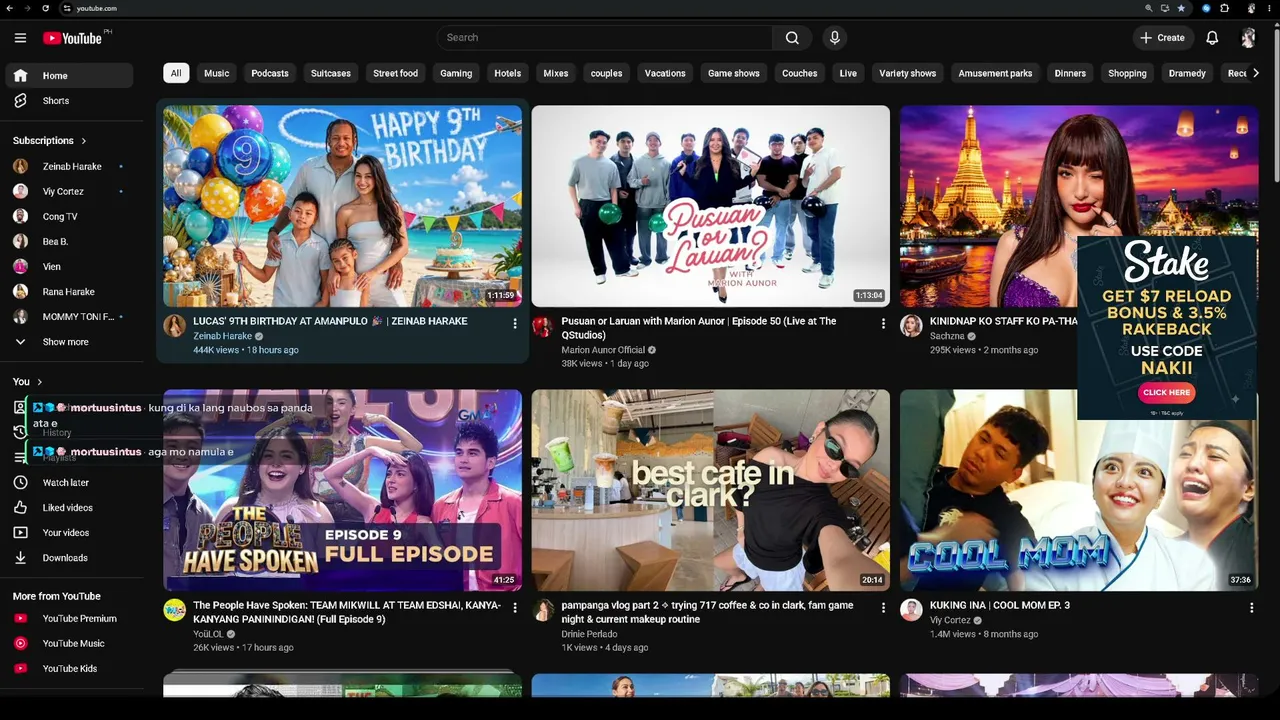Select the Street food filter chip
Screen dimensions: 1280x720
[396, 73]
